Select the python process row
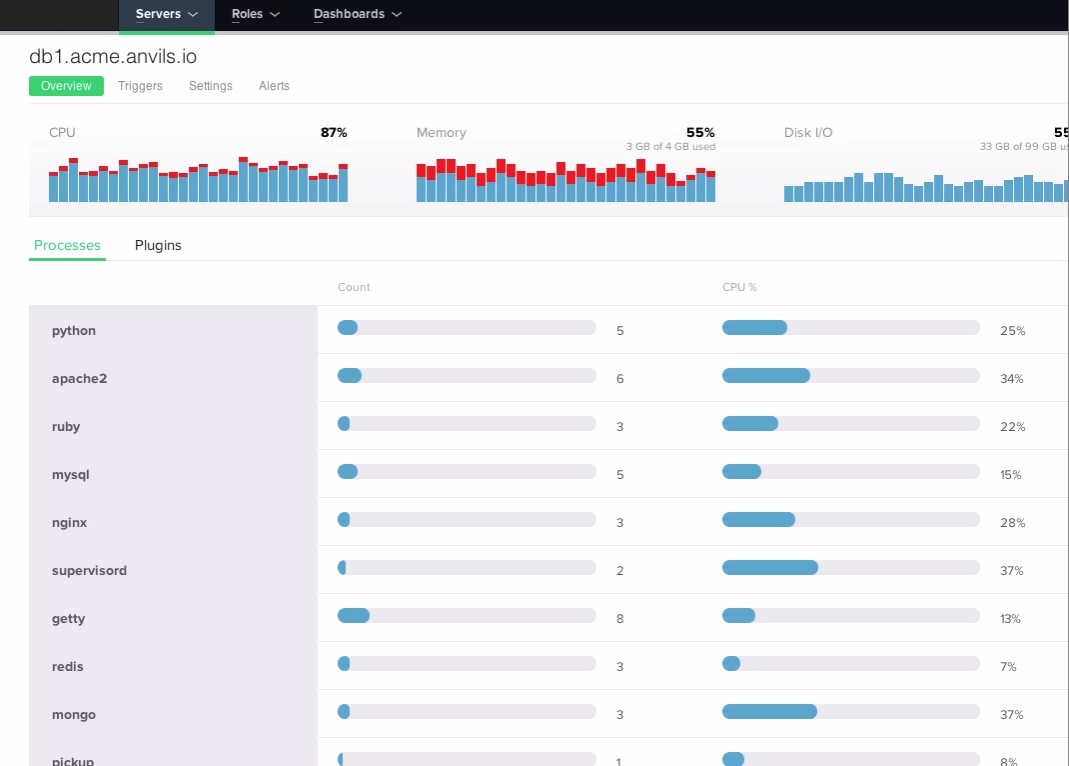This screenshot has width=1069, height=766. [x=74, y=330]
